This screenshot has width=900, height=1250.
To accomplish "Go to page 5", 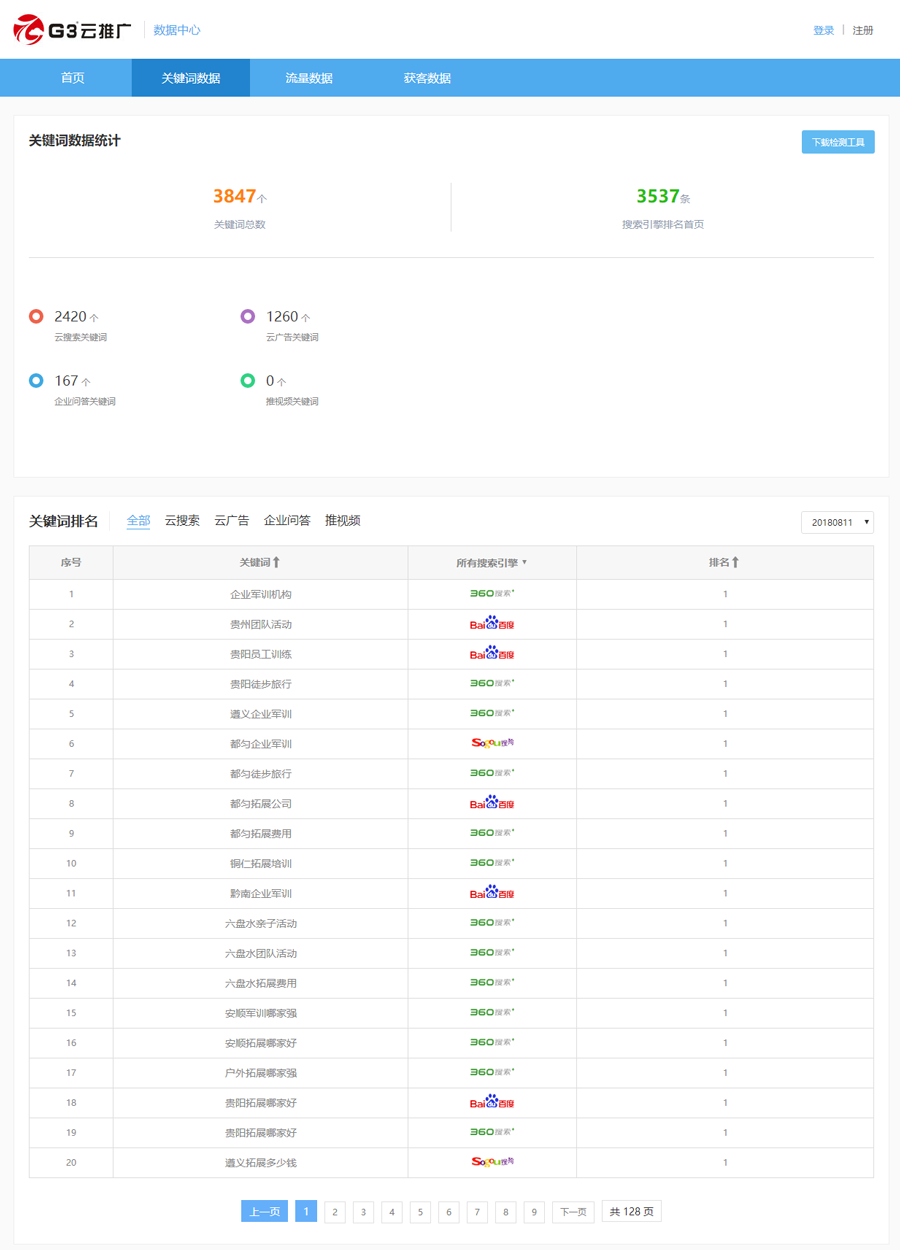I will (x=420, y=1212).
